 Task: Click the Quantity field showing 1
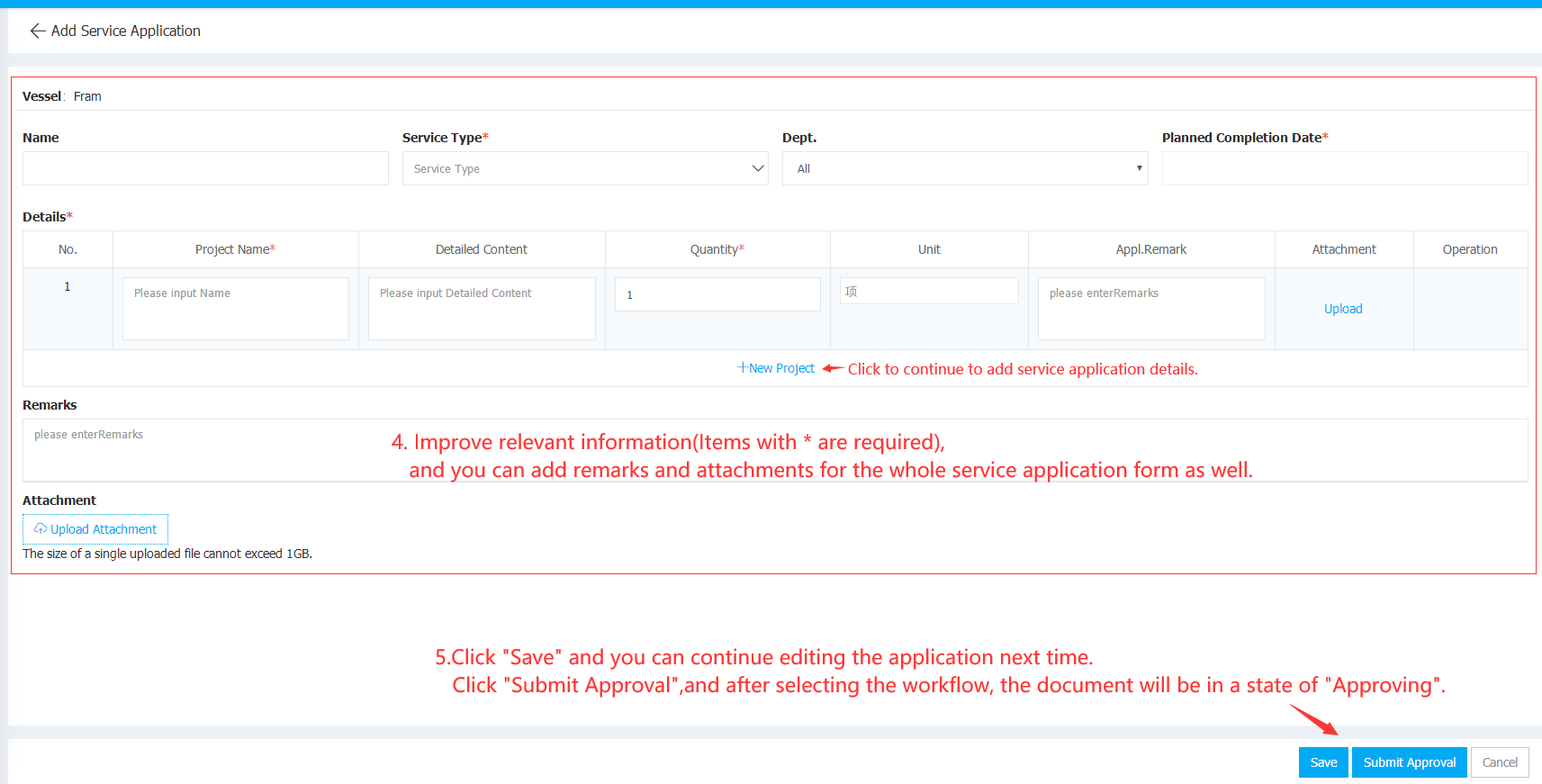click(717, 294)
